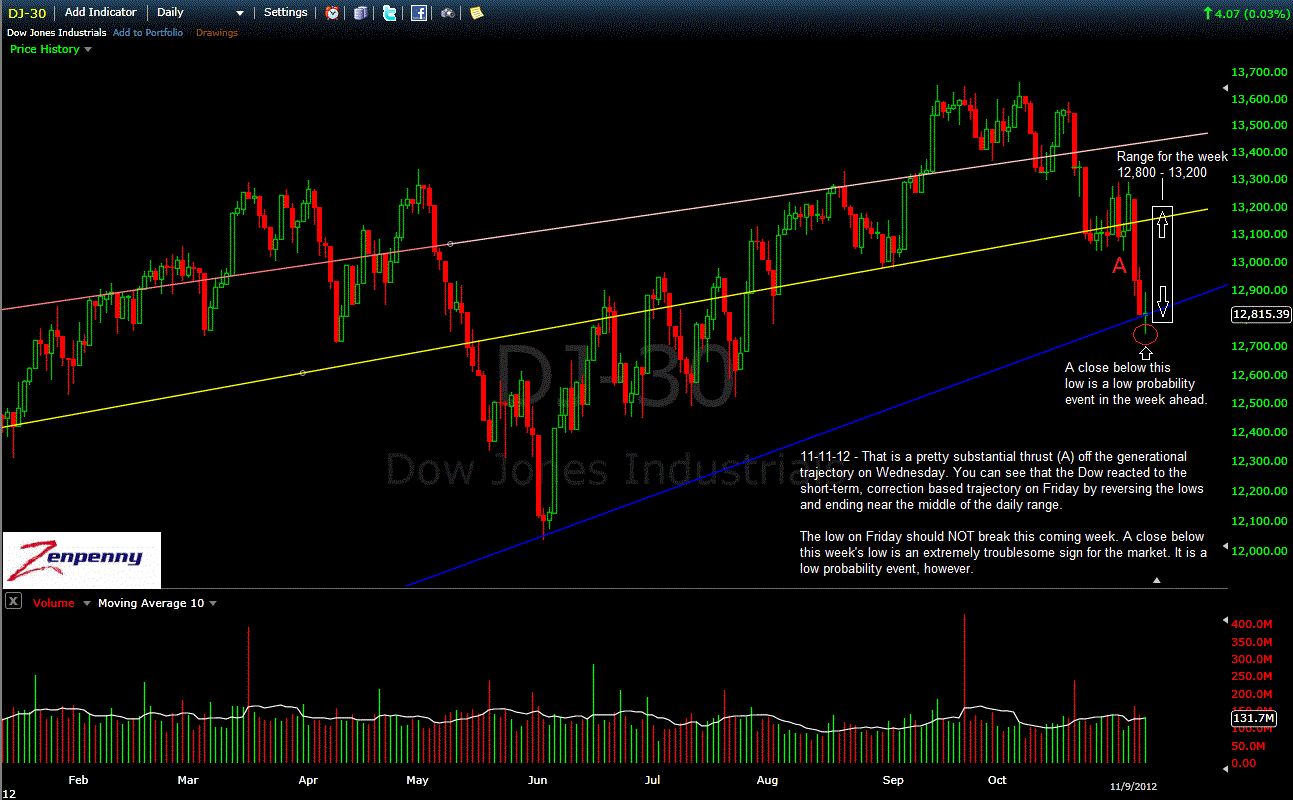Click the Moving Average 10 label

click(151, 603)
